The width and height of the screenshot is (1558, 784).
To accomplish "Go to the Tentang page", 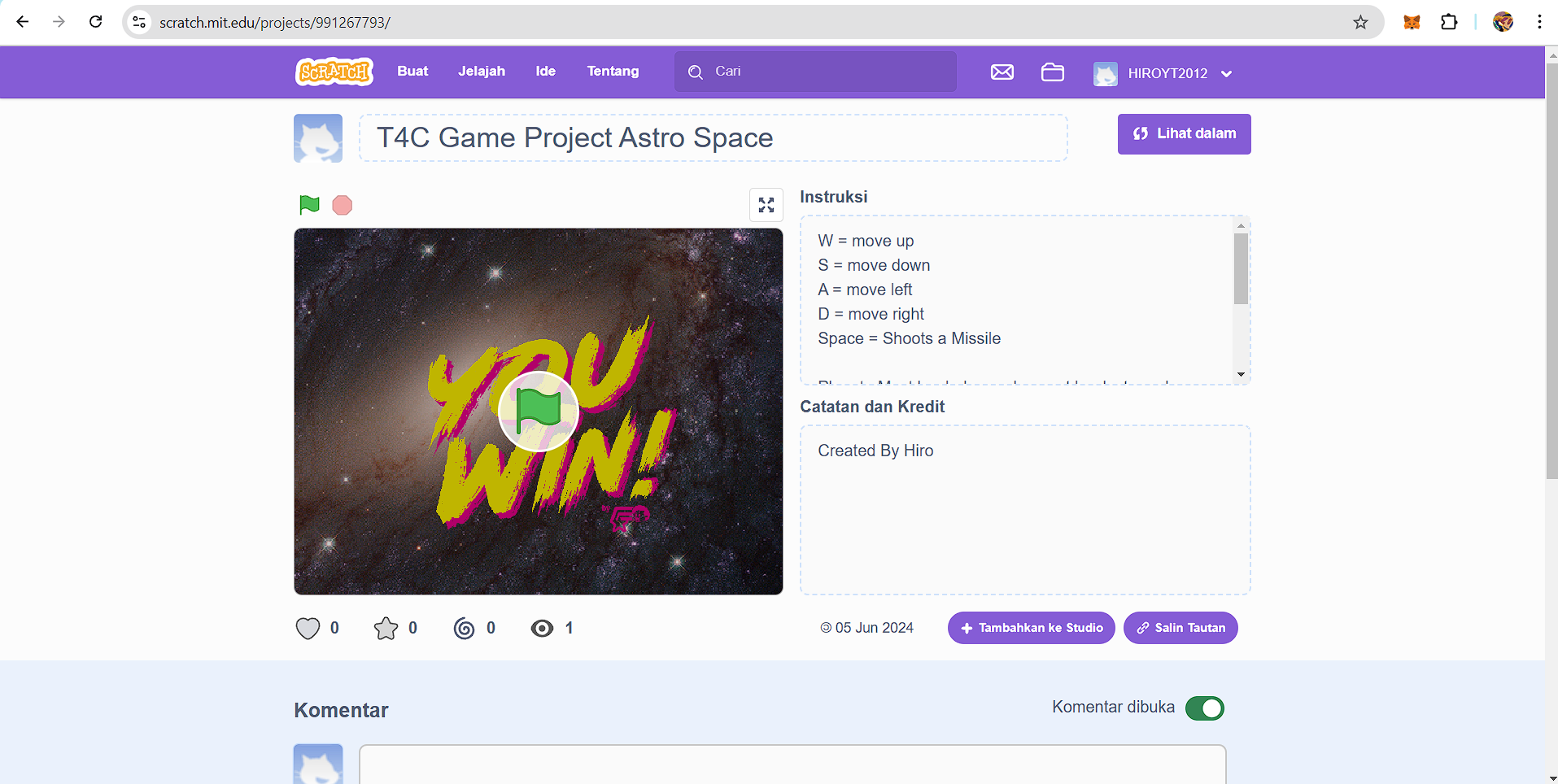I will (613, 72).
